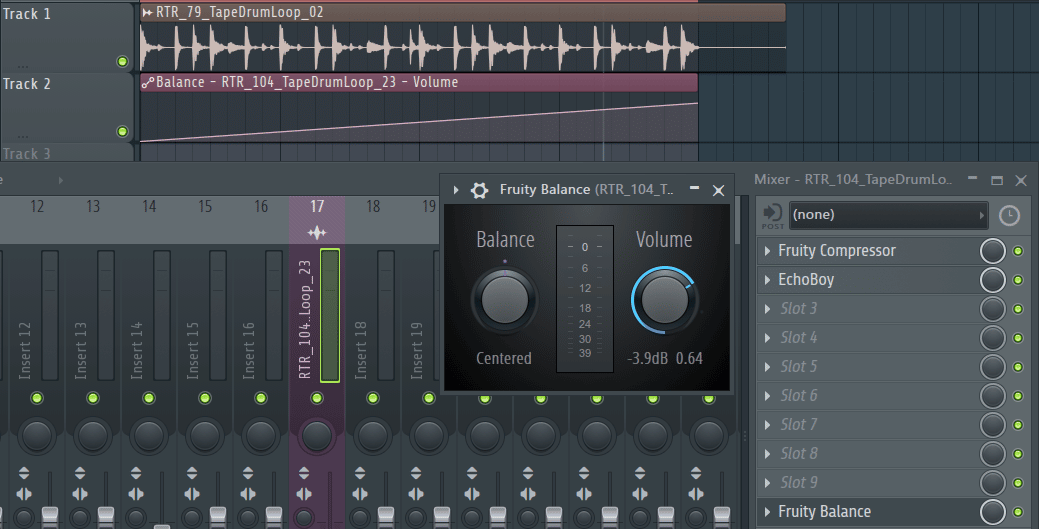This screenshot has width=1039, height=529.
Task: Click polarity up-down arrows on insert 17
Action: (x=304, y=473)
